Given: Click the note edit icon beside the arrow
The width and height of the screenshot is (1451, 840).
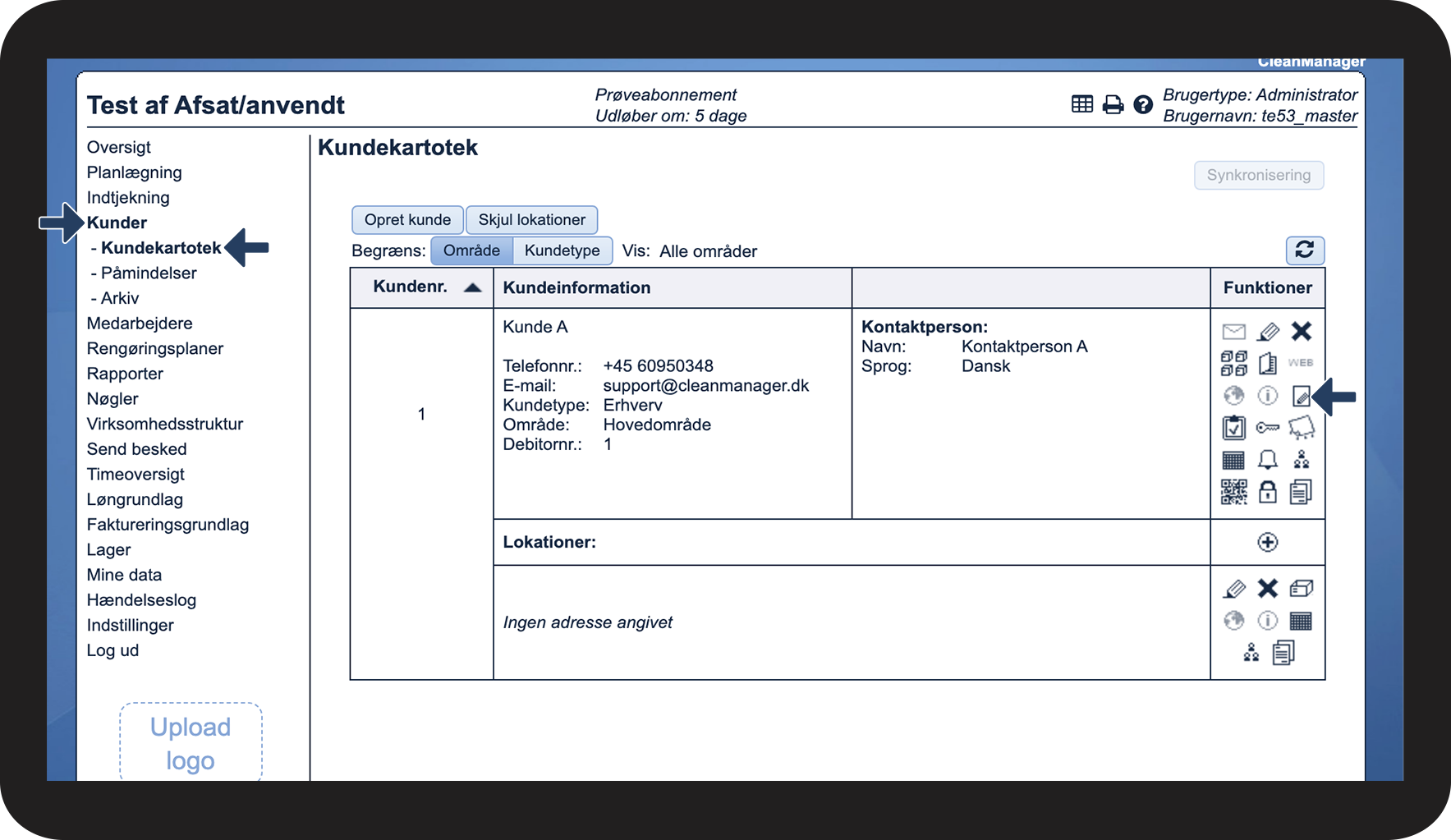Looking at the screenshot, I should click(x=1301, y=396).
